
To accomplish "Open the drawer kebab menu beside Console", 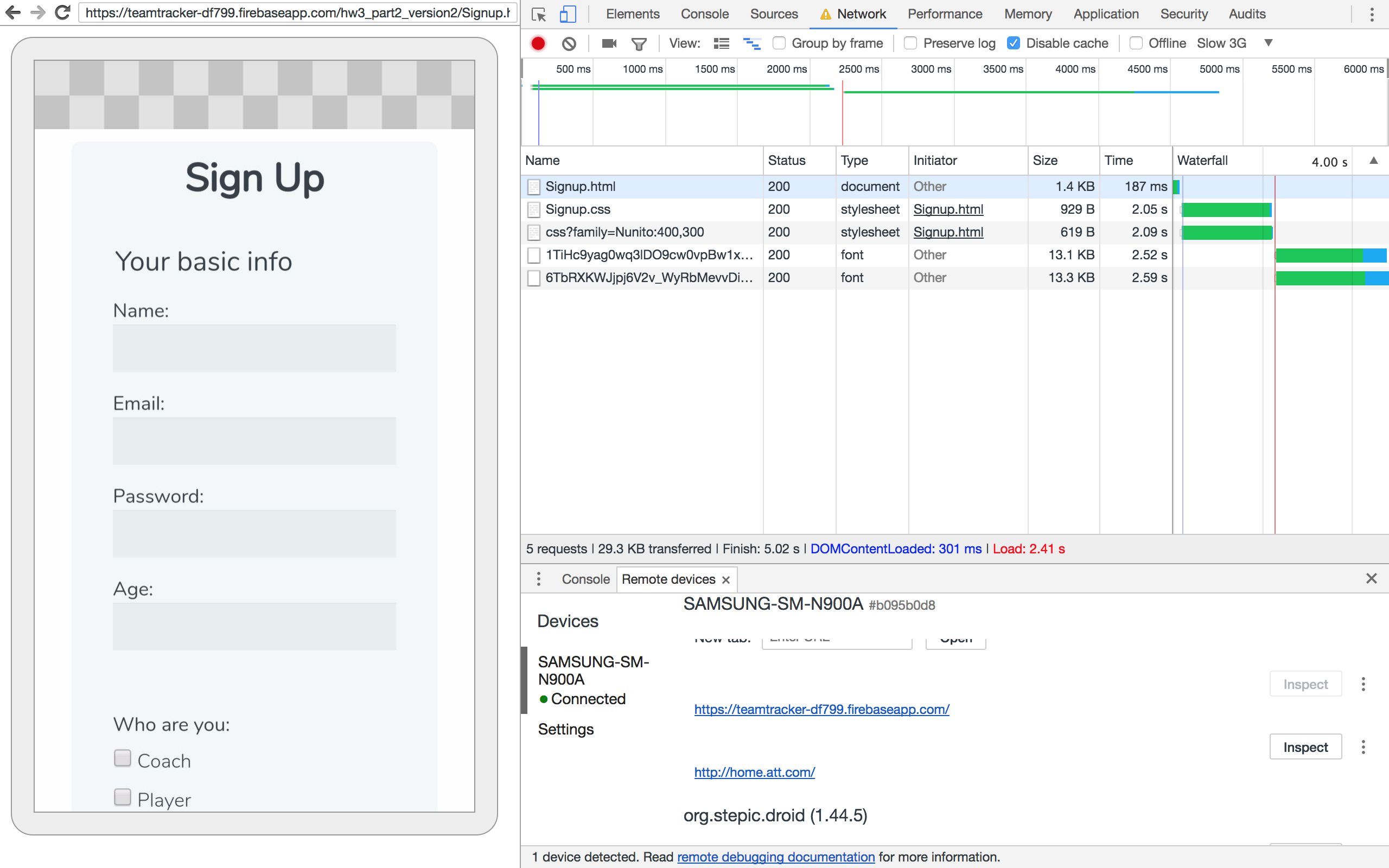I will pyautogui.click(x=538, y=579).
